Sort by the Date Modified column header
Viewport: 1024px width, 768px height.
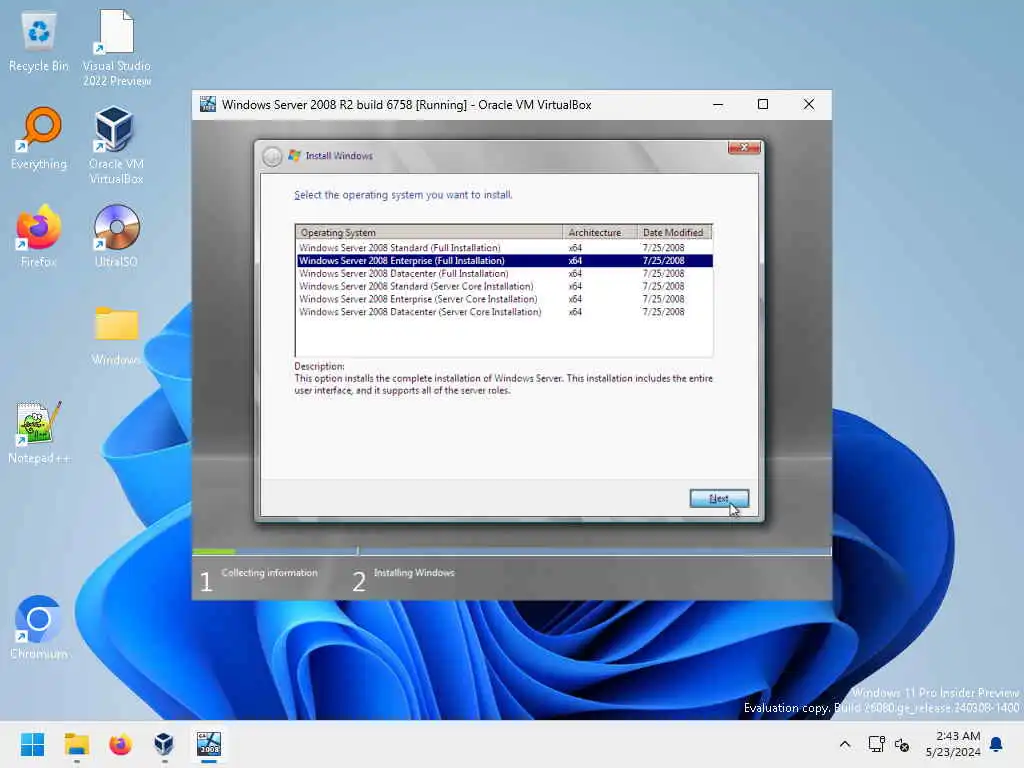coord(674,232)
